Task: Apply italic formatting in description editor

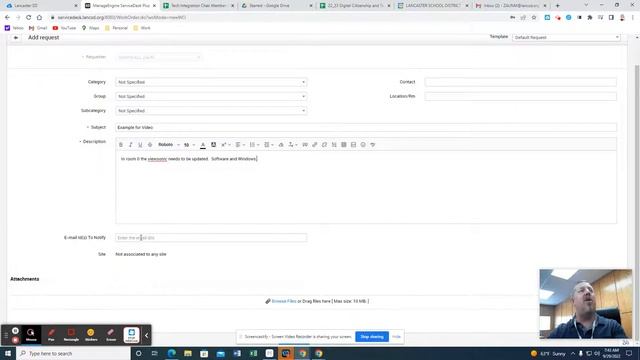Action: [x=131, y=145]
